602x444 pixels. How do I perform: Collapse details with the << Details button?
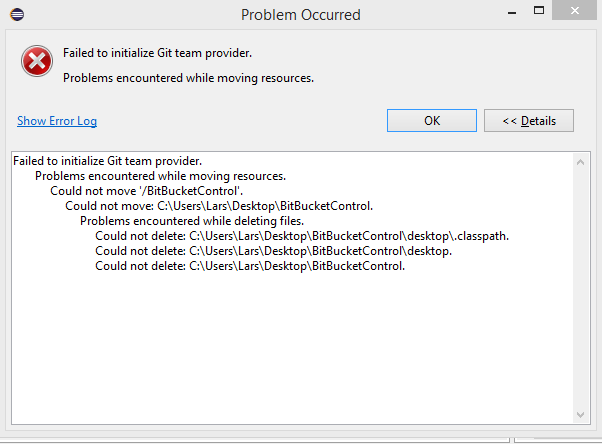tap(529, 121)
